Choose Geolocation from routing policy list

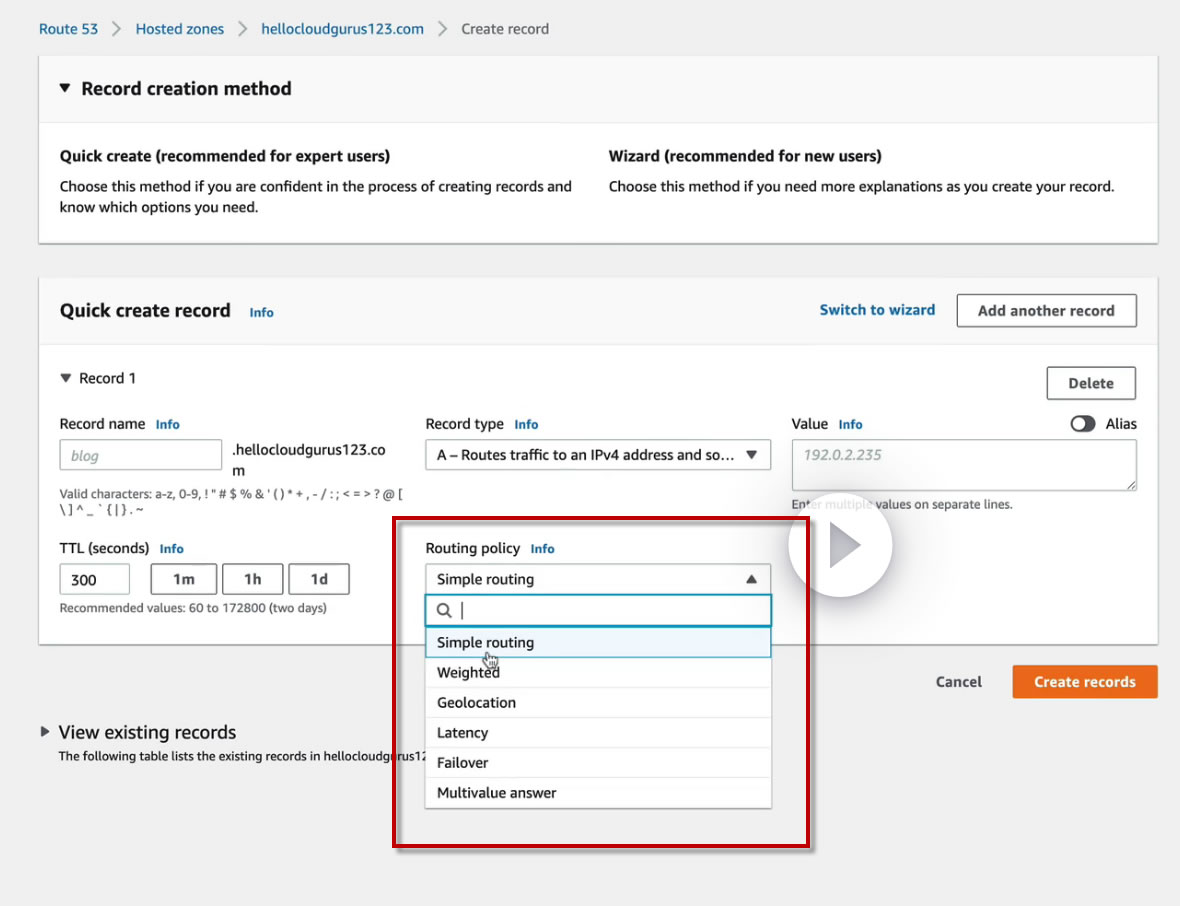pos(476,703)
